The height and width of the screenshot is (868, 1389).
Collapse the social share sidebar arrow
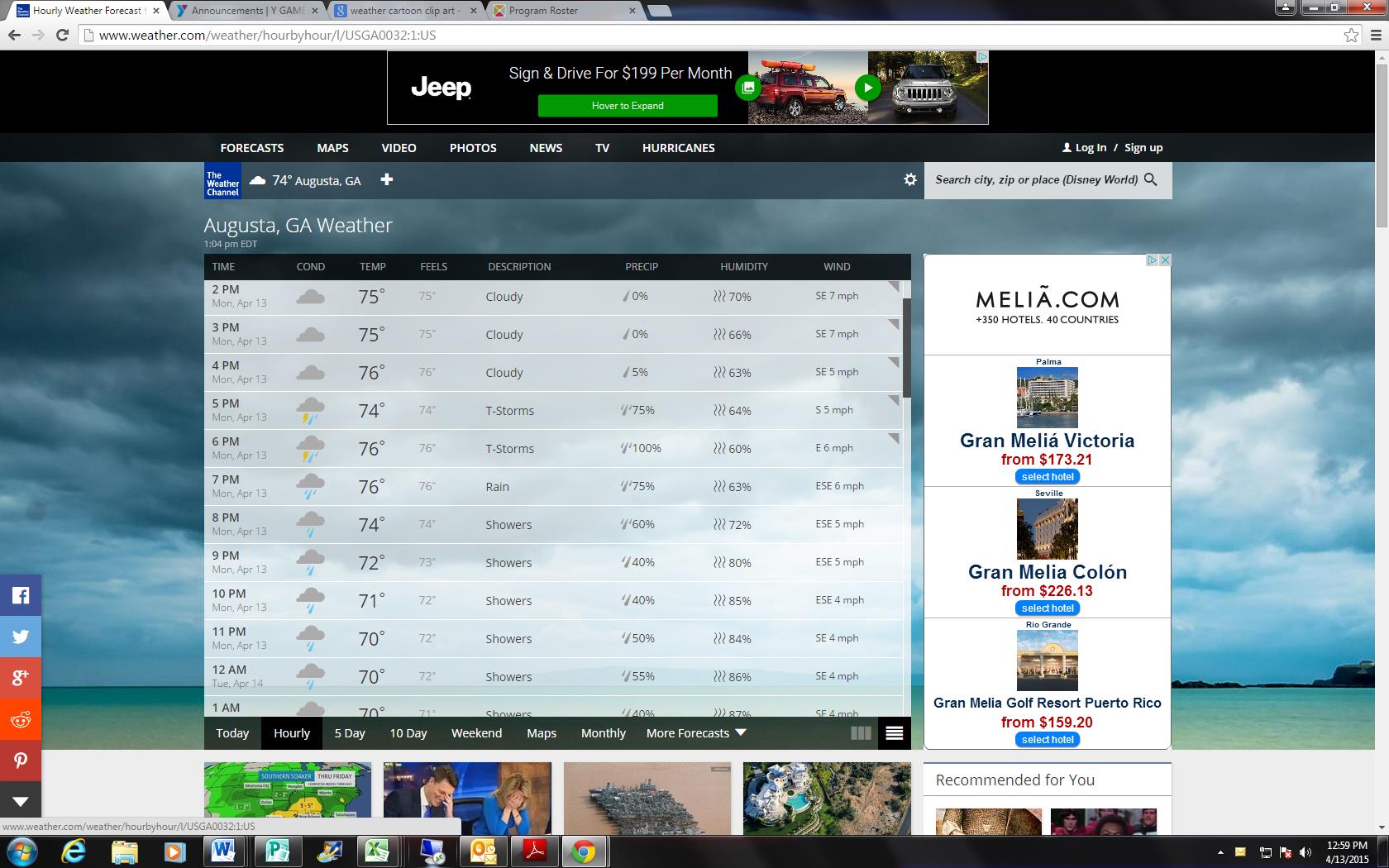coord(21,801)
